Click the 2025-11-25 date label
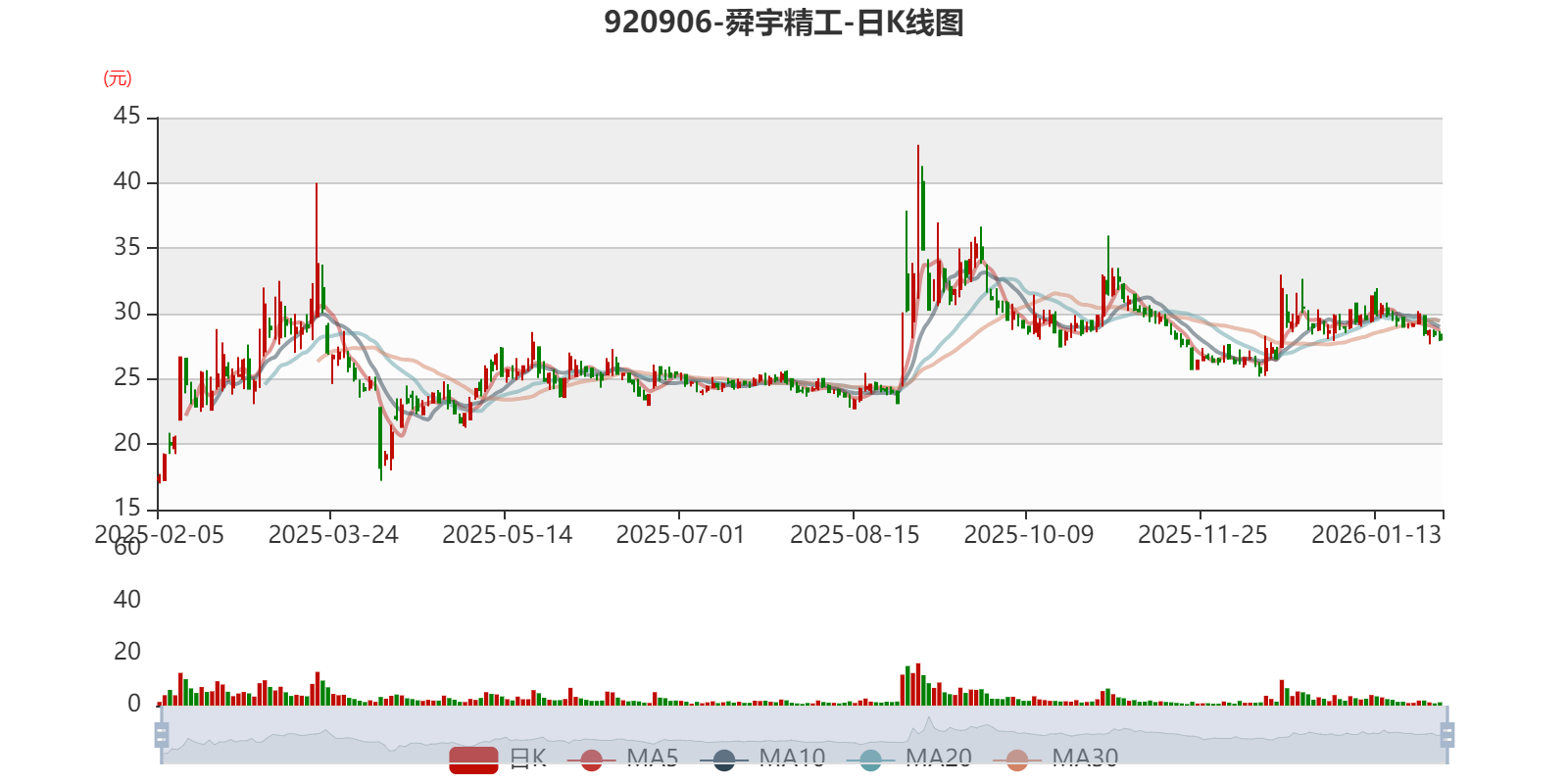Viewport: 1568px width, 784px height. click(1202, 535)
